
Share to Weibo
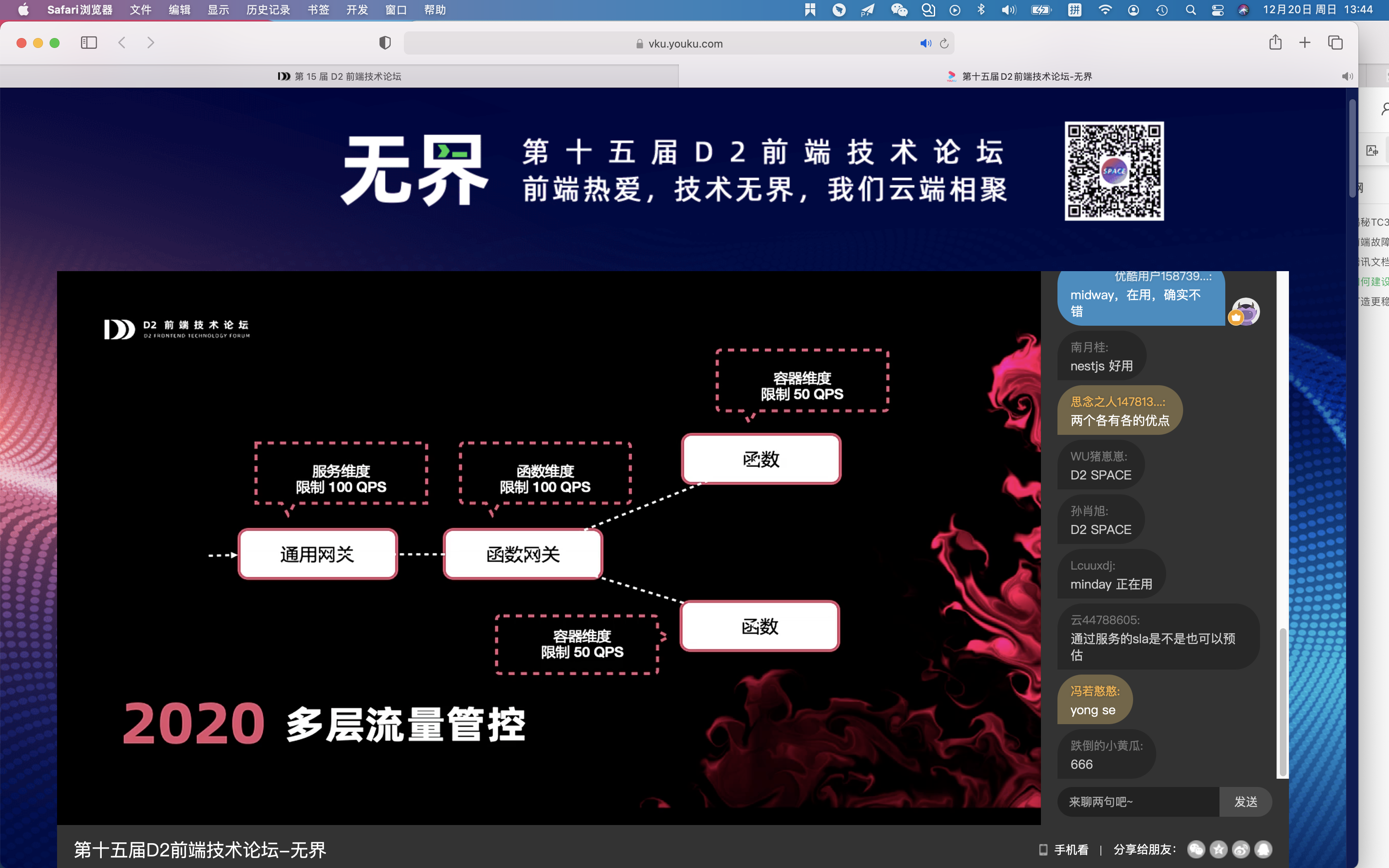pos(1241,850)
